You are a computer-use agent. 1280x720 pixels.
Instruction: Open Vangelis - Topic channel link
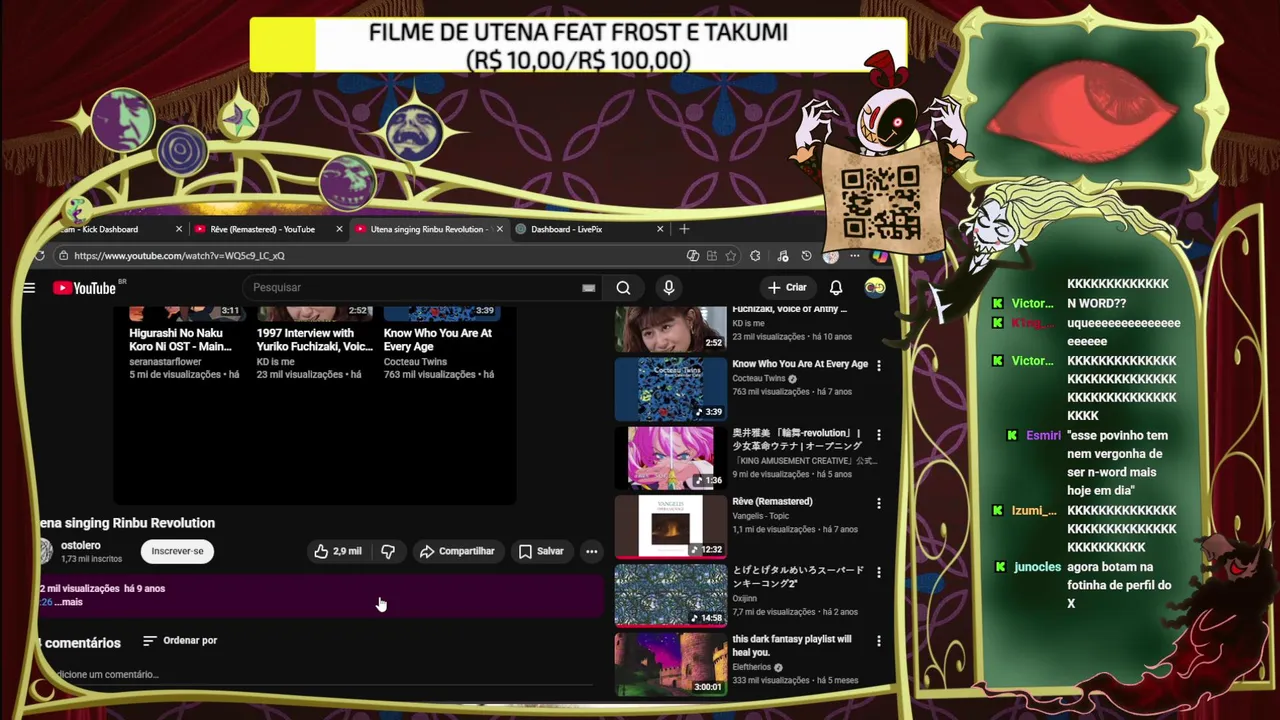(763, 516)
